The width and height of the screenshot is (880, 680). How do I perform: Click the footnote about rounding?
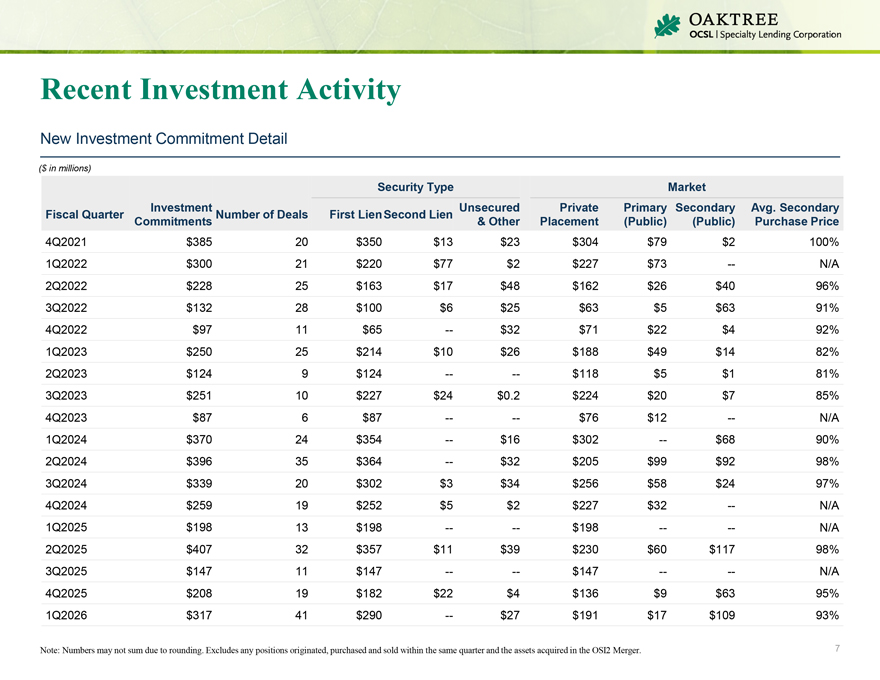tap(340, 651)
